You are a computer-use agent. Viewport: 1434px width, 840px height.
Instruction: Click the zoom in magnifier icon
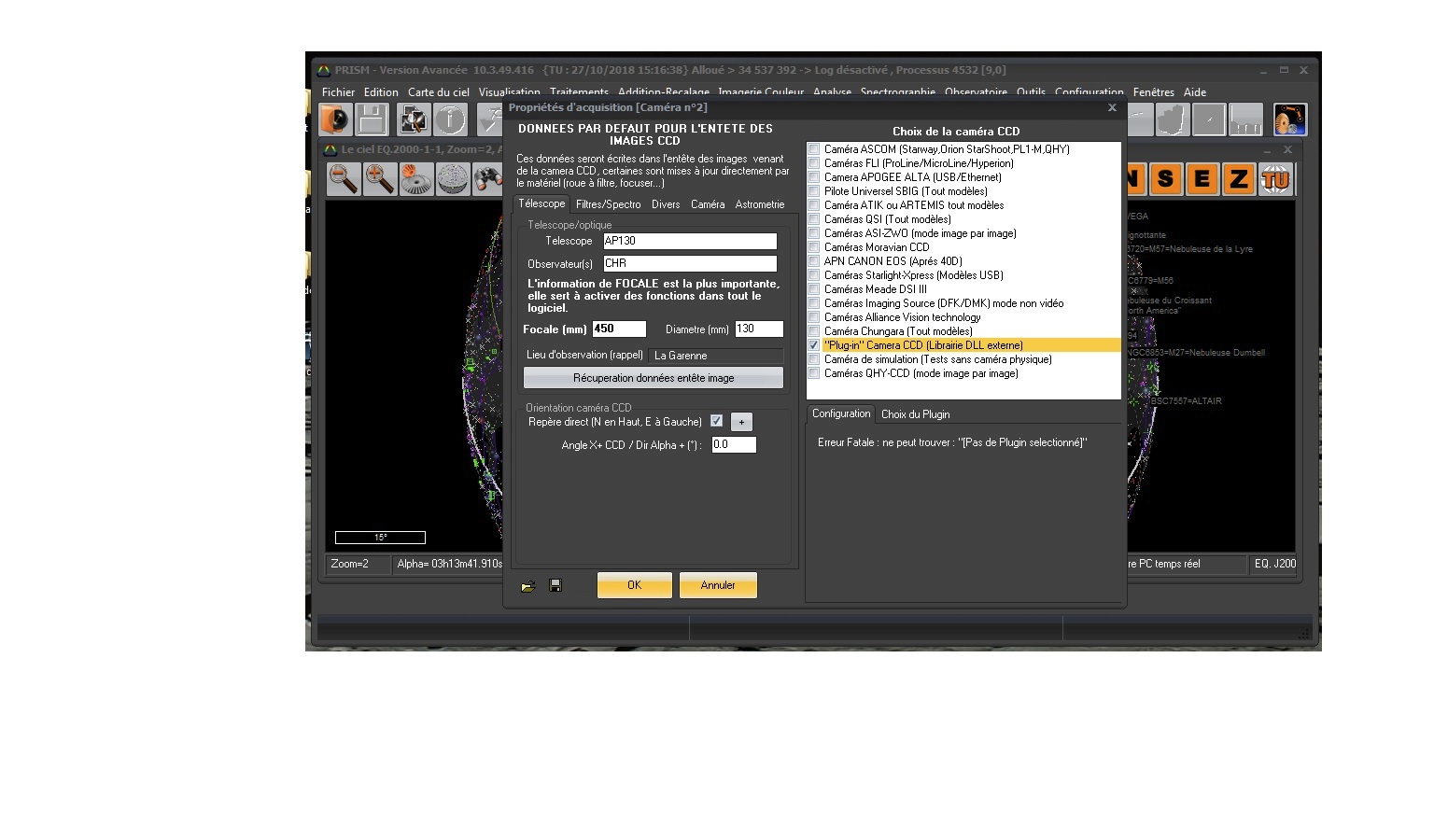(380, 178)
